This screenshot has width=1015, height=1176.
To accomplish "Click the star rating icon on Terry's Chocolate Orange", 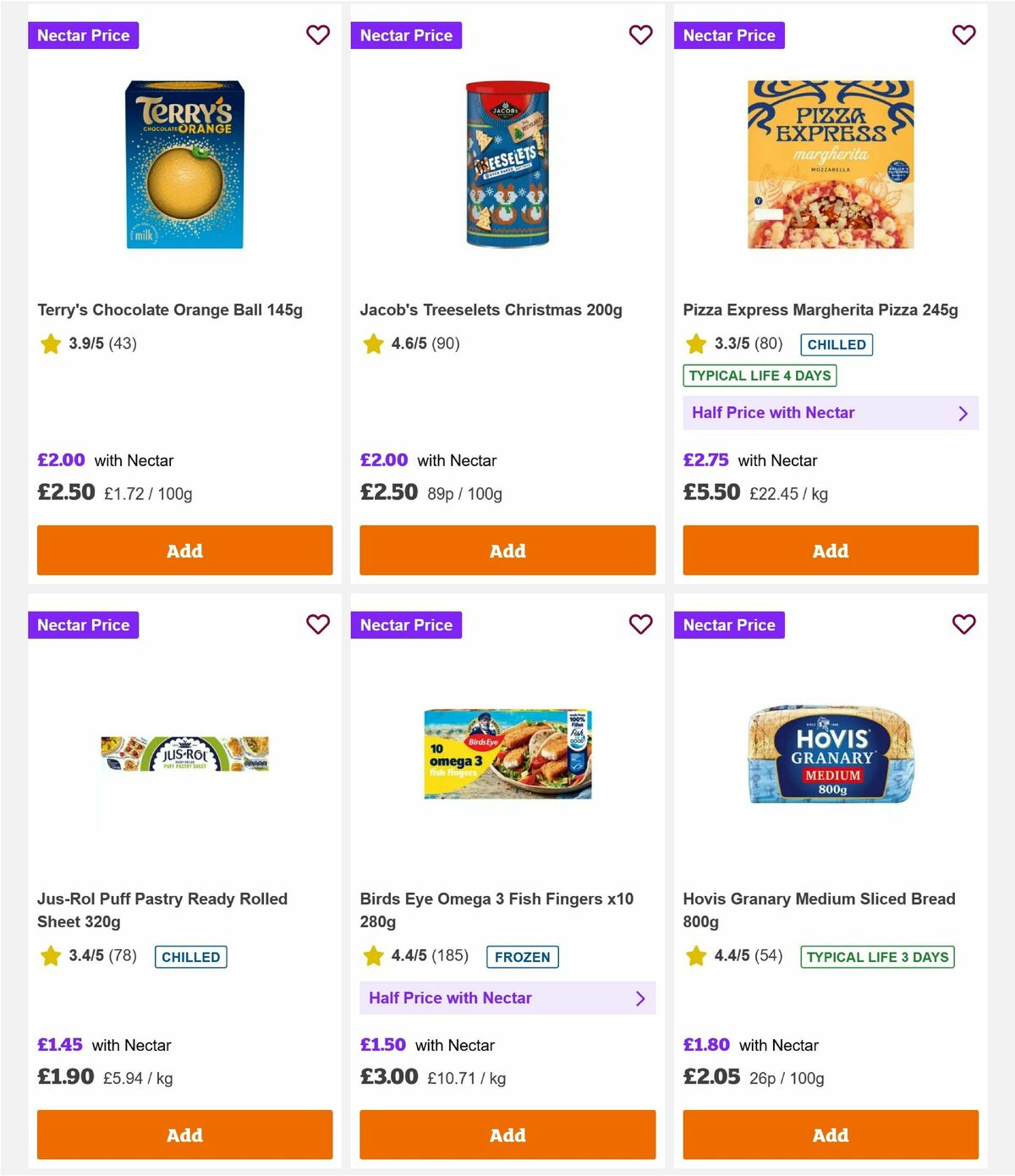I will coord(50,343).
